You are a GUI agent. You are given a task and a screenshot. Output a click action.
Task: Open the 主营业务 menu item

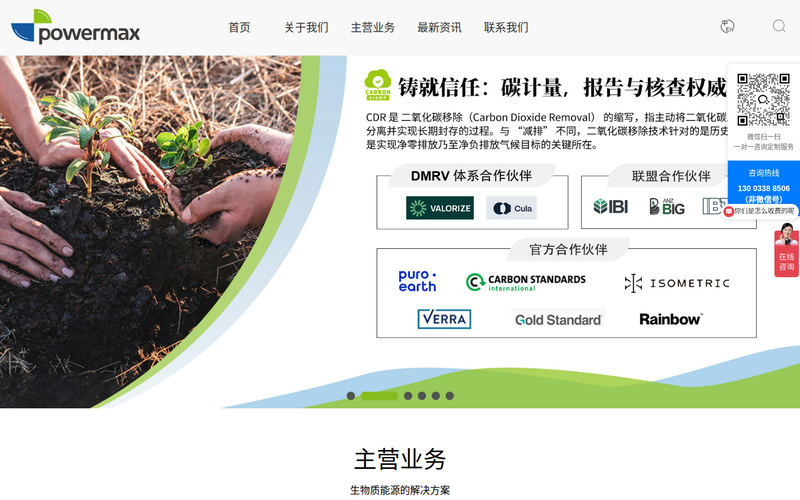(372, 28)
